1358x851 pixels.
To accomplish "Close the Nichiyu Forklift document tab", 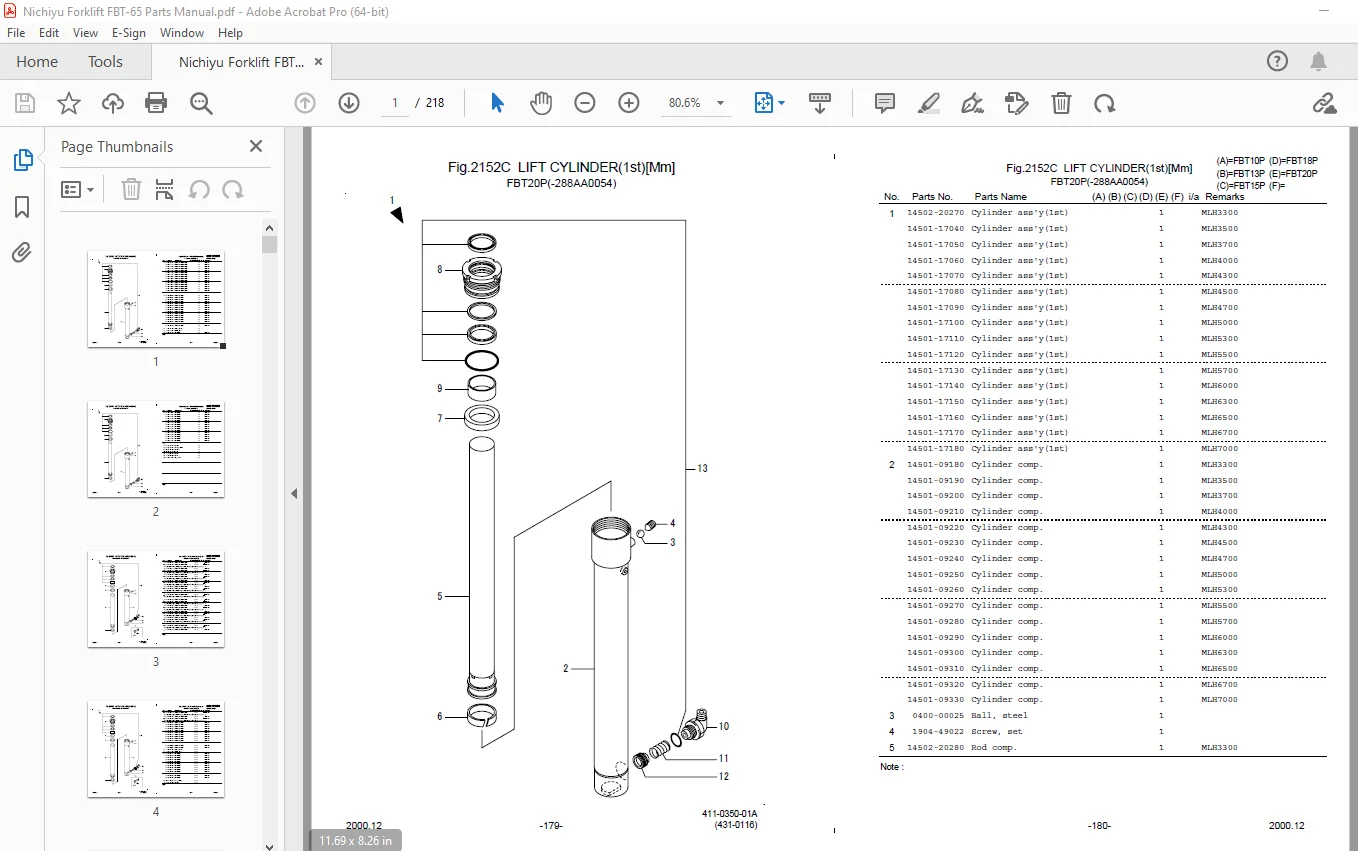I will pyautogui.click(x=319, y=62).
